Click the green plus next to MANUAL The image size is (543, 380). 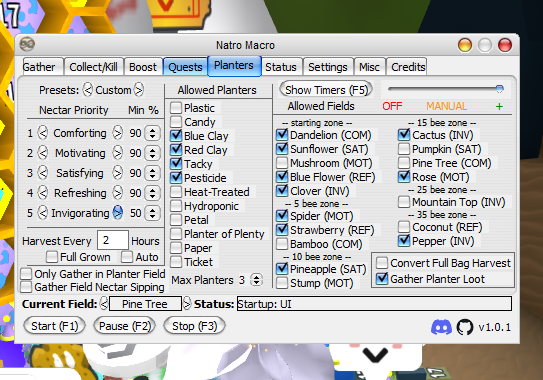[x=499, y=106]
